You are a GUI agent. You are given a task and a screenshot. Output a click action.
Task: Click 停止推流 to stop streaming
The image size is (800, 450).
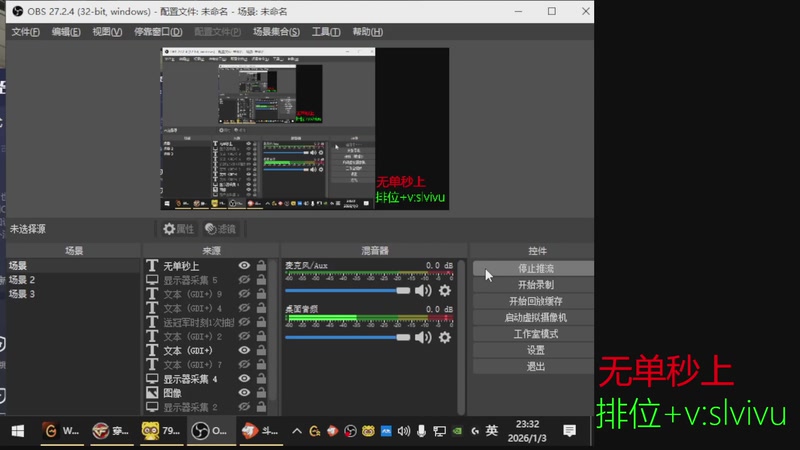[534, 268]
